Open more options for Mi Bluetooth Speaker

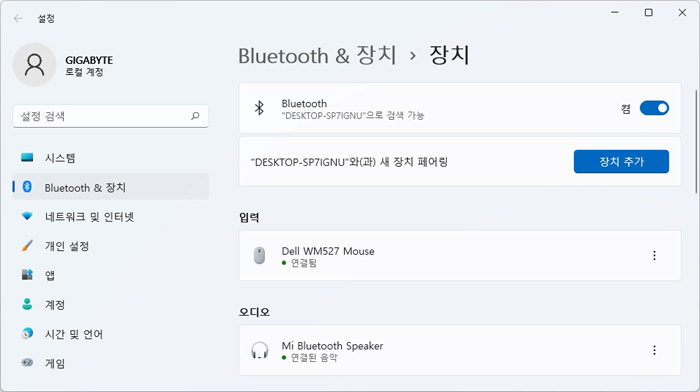pos(654,350)
